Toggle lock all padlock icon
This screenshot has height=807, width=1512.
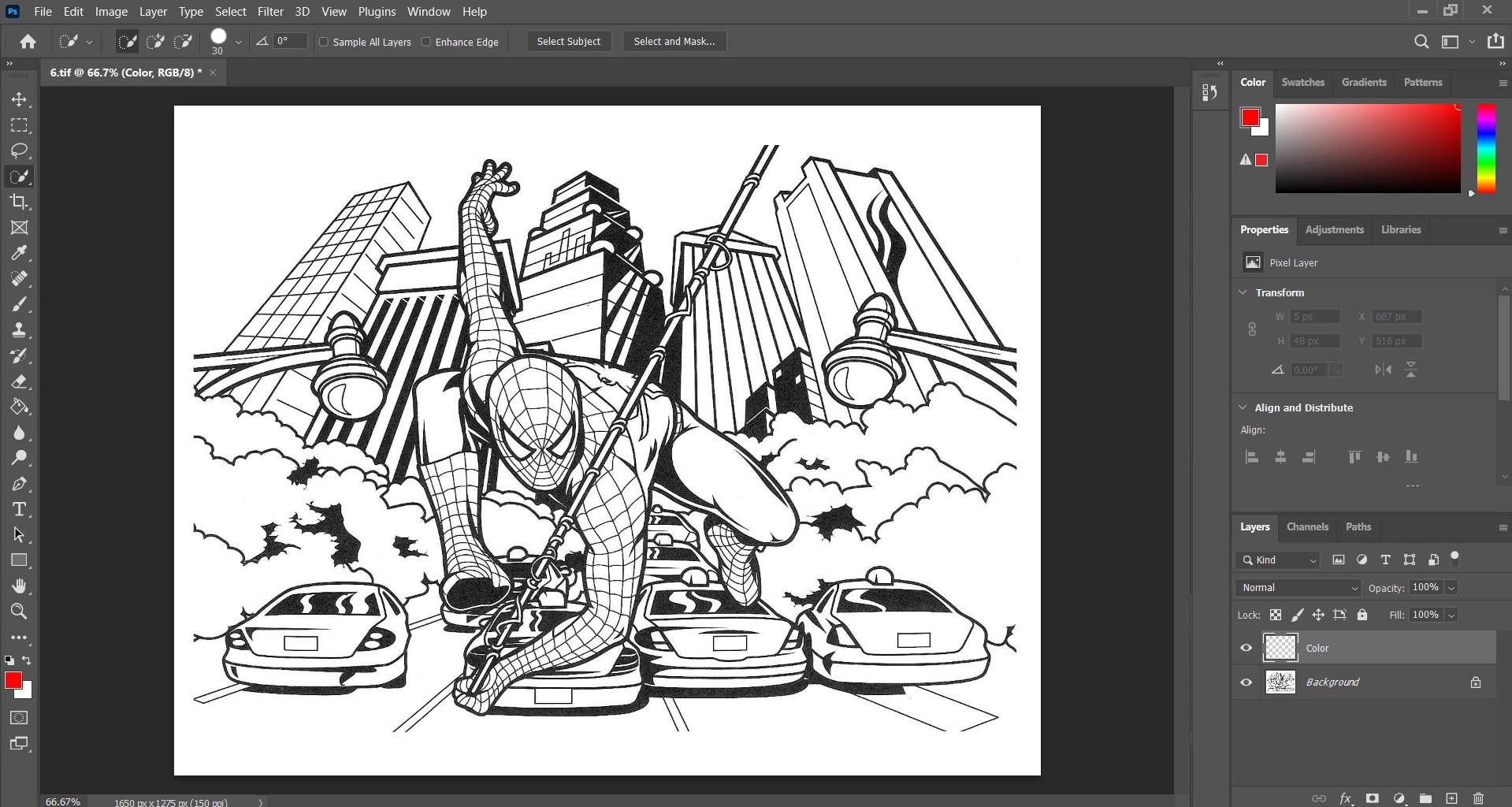1362,615
